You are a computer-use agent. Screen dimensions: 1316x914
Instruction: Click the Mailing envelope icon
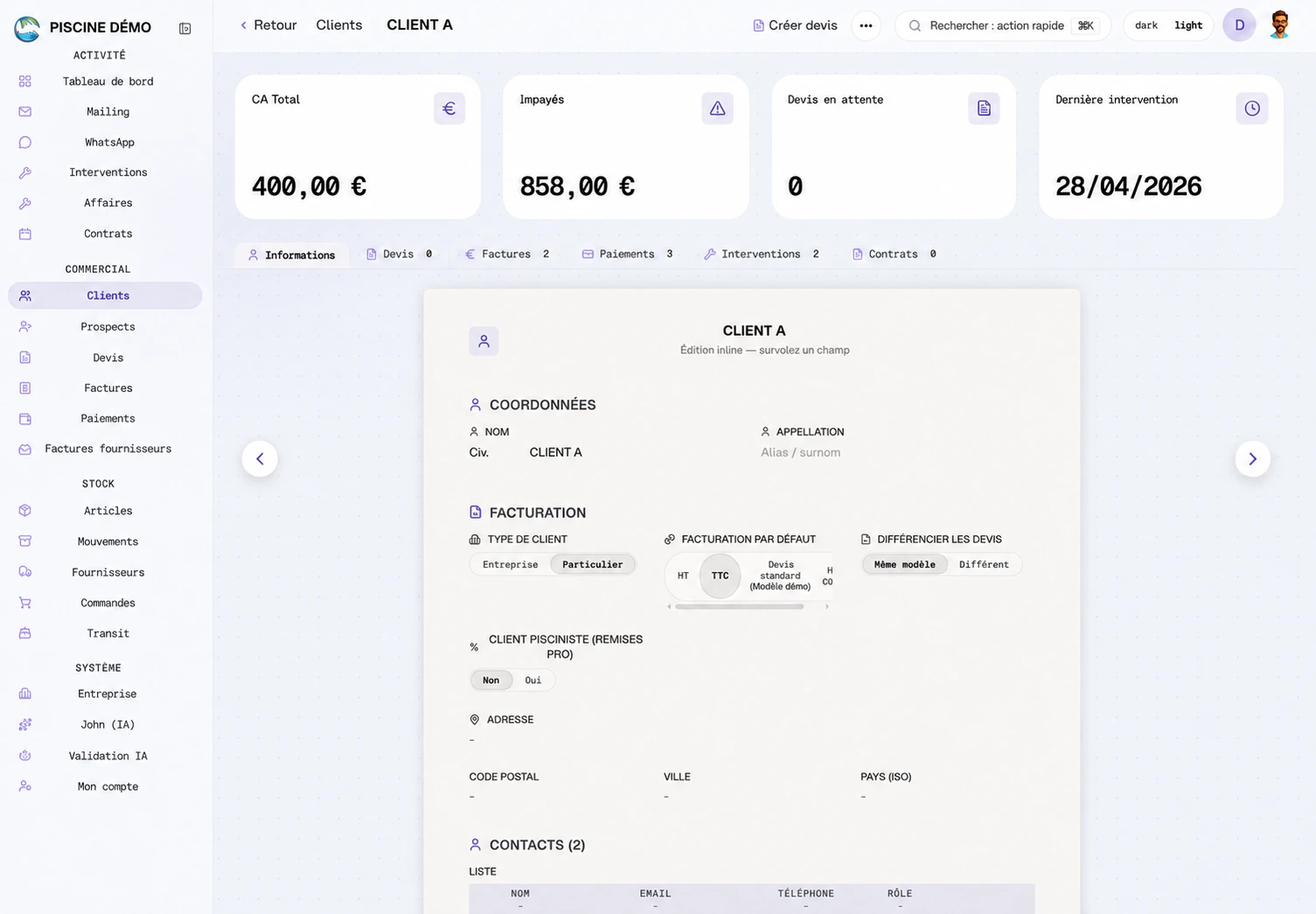[25, 112]
